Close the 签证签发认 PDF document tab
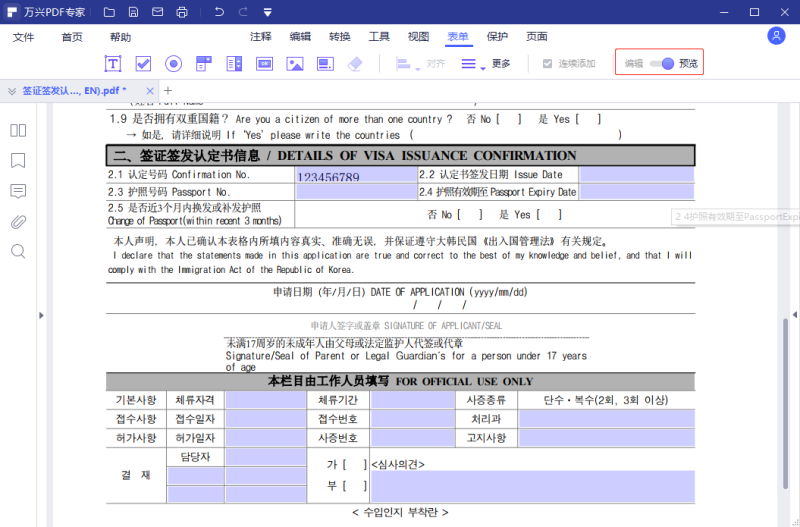800x527 pixels. [x=150, y=91]
